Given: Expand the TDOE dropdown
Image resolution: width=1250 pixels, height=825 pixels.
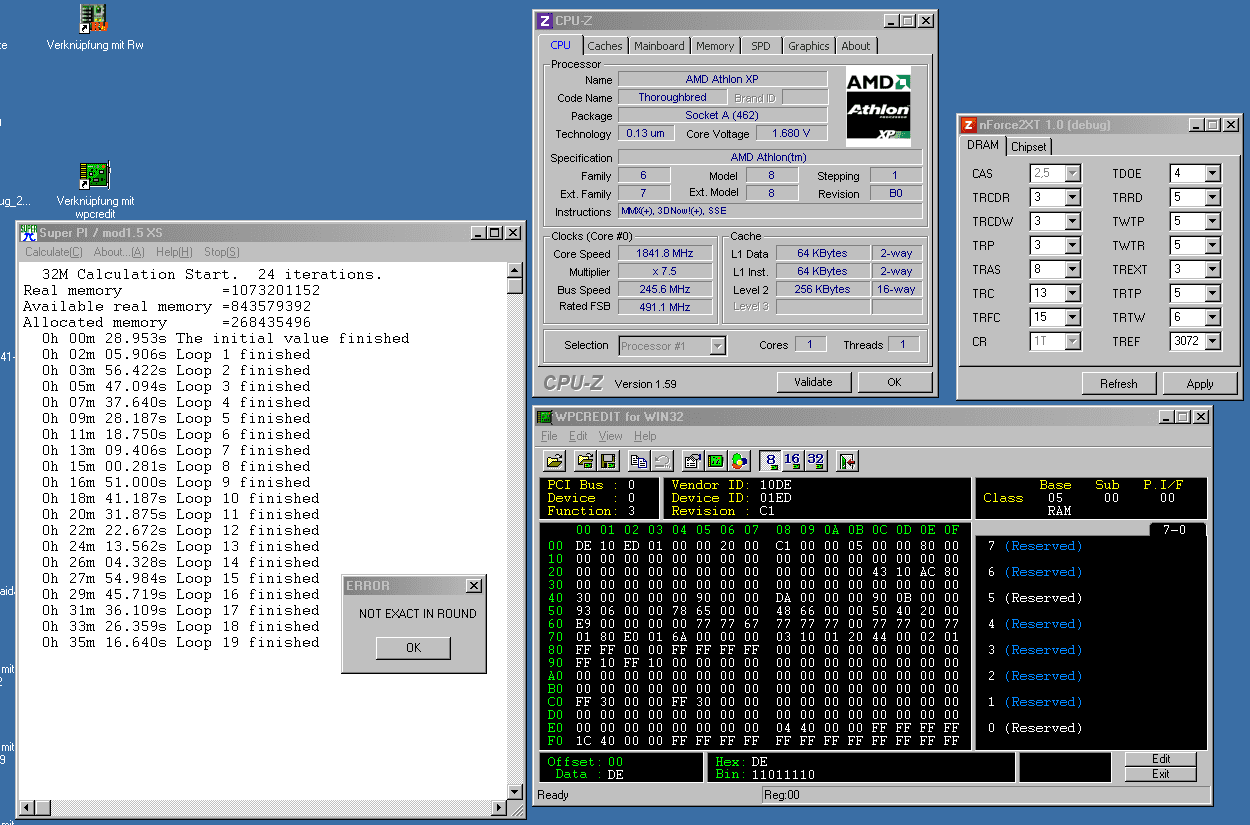Looking at the screenshot, I should pyautogui.click(x=1213, y=174).
